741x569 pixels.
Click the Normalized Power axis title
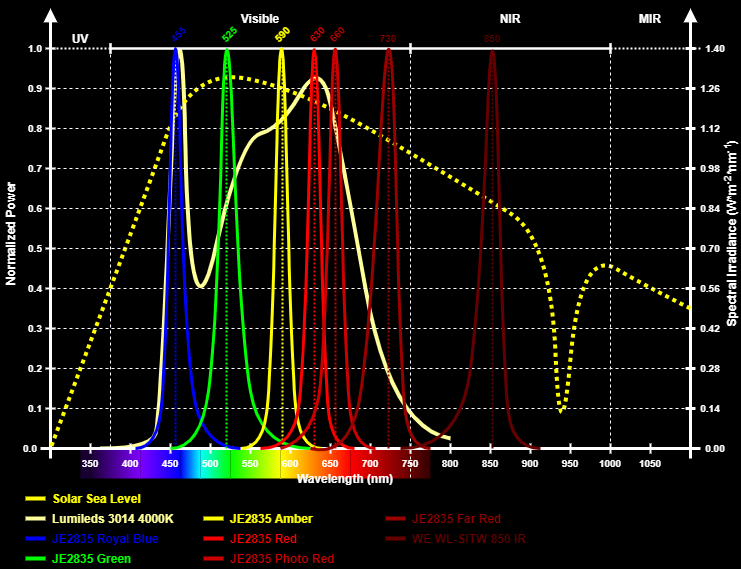pos(10,234)
